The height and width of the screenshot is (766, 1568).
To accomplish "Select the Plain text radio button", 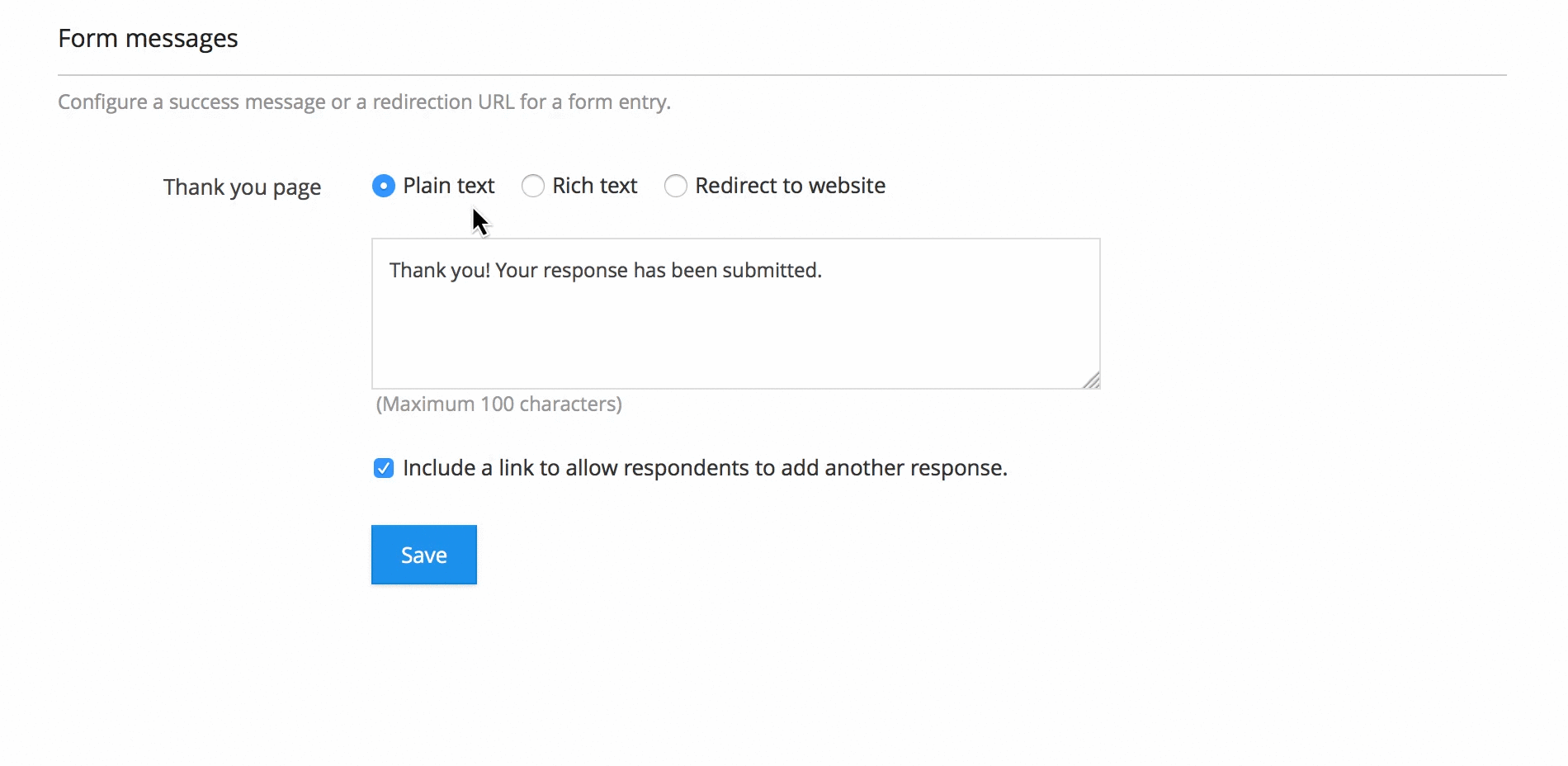I will (x=383, y=186).
